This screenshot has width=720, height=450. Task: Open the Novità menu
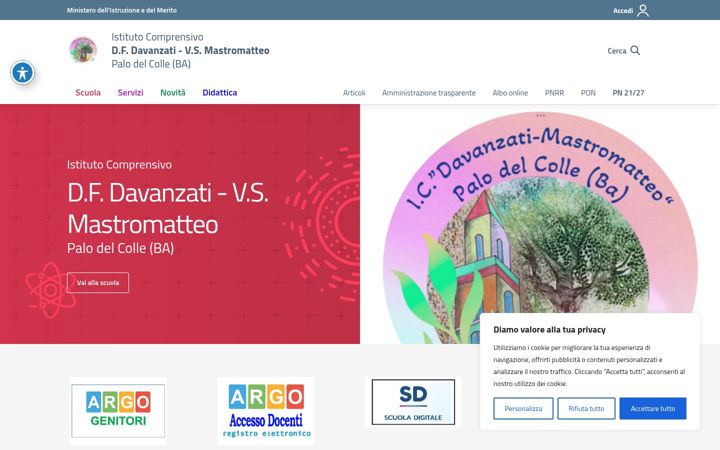click(173, 93)
